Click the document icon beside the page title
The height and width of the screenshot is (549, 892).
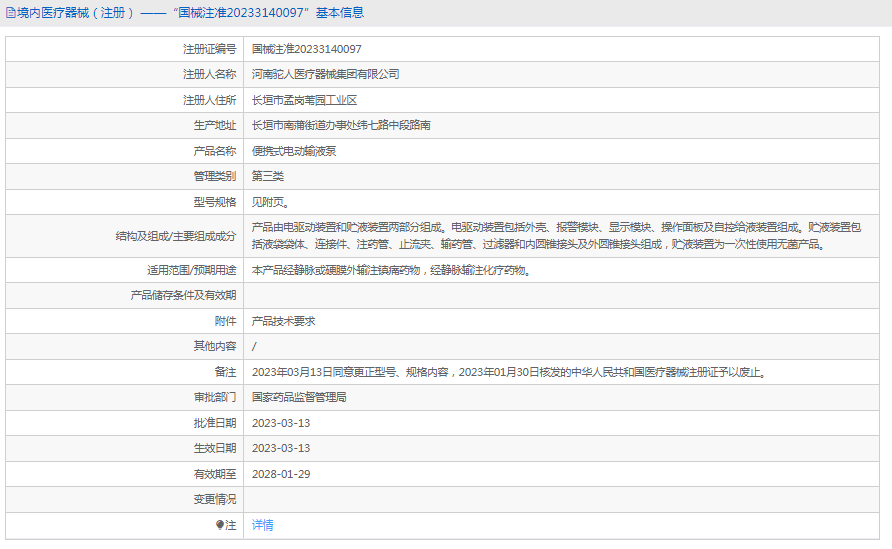pos(10,13)
